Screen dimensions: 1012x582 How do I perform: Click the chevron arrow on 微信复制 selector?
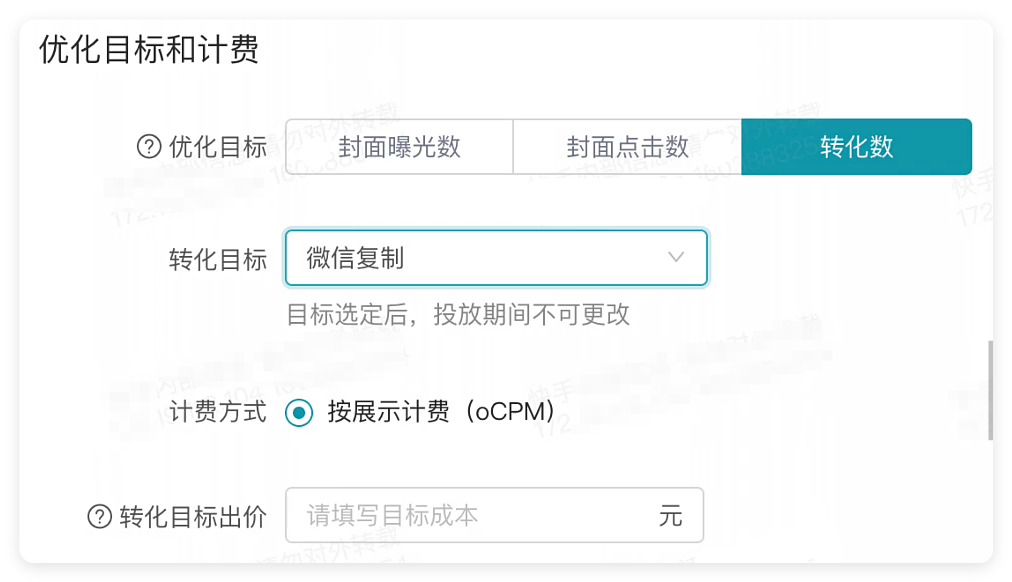[676, 257]
